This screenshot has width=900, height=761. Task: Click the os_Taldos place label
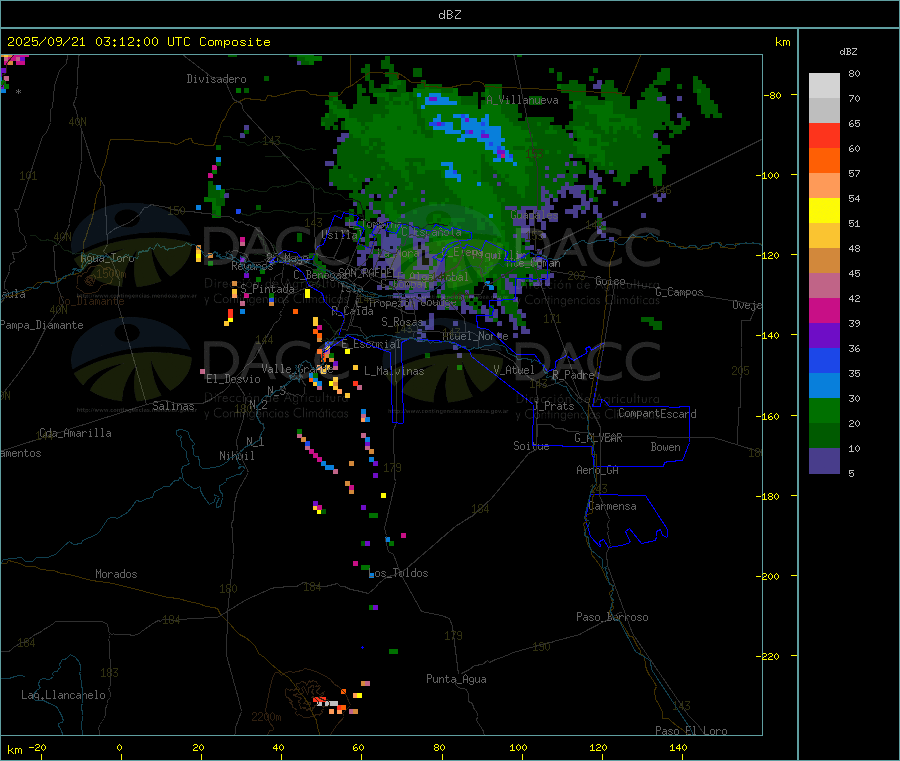click(x=401, y=573)
